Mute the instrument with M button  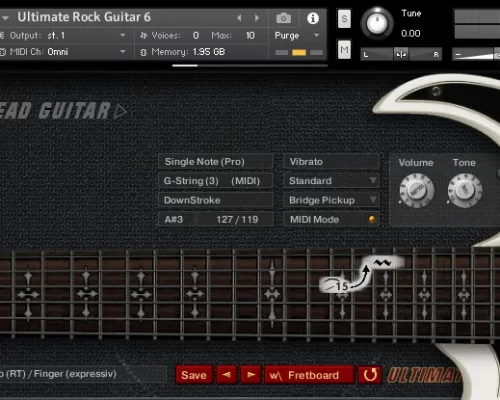coord(344,50)
